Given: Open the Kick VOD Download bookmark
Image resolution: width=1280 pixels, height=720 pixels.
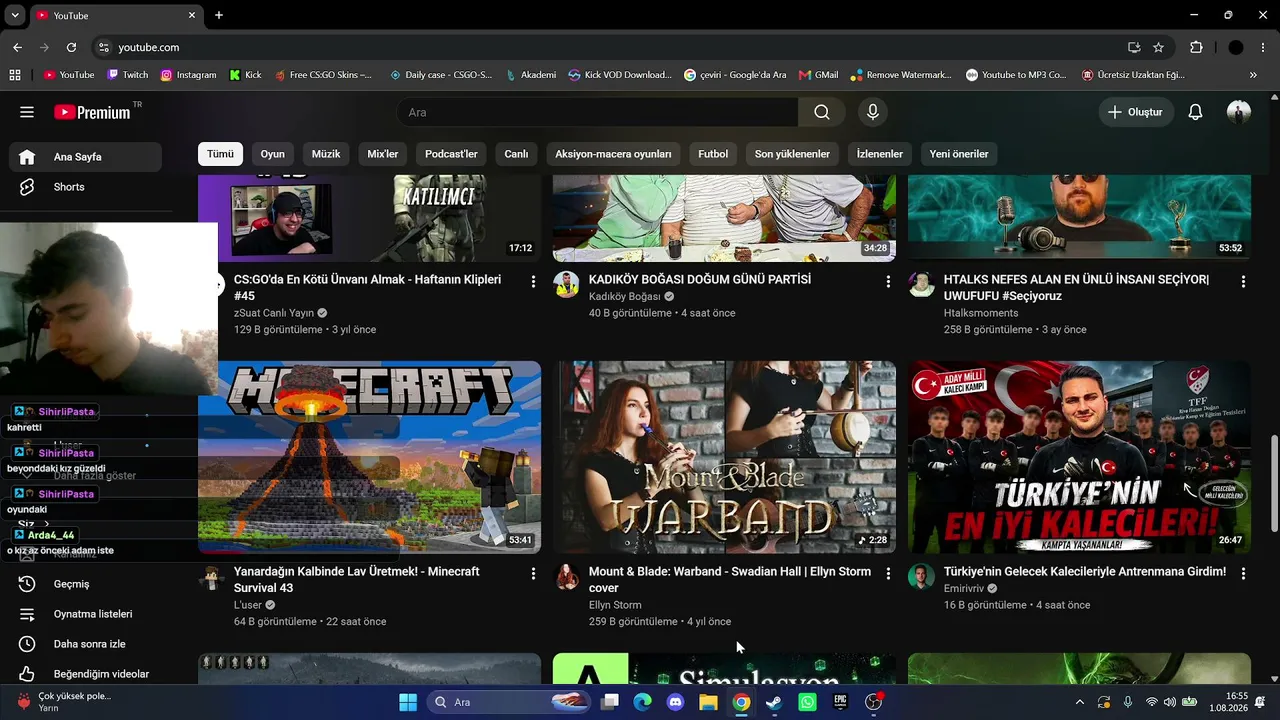Looking at the screenshot, I should pyautogui.click(x=620, y=75).
